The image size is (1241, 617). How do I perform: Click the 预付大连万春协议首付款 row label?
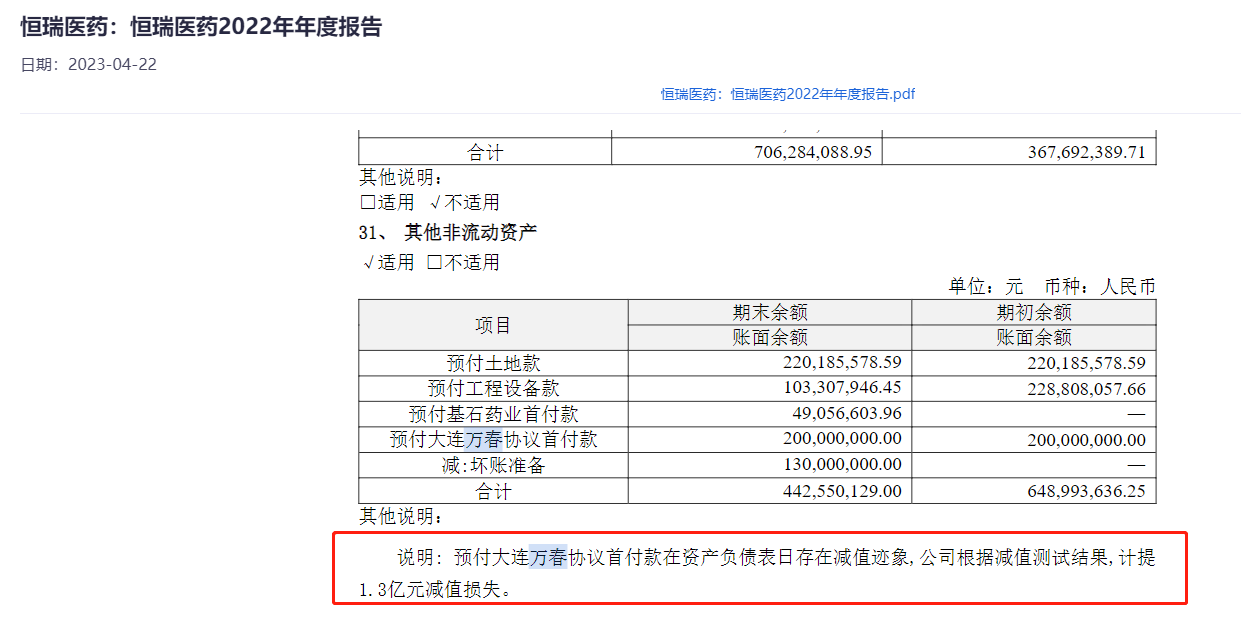[x=493, y=439]
